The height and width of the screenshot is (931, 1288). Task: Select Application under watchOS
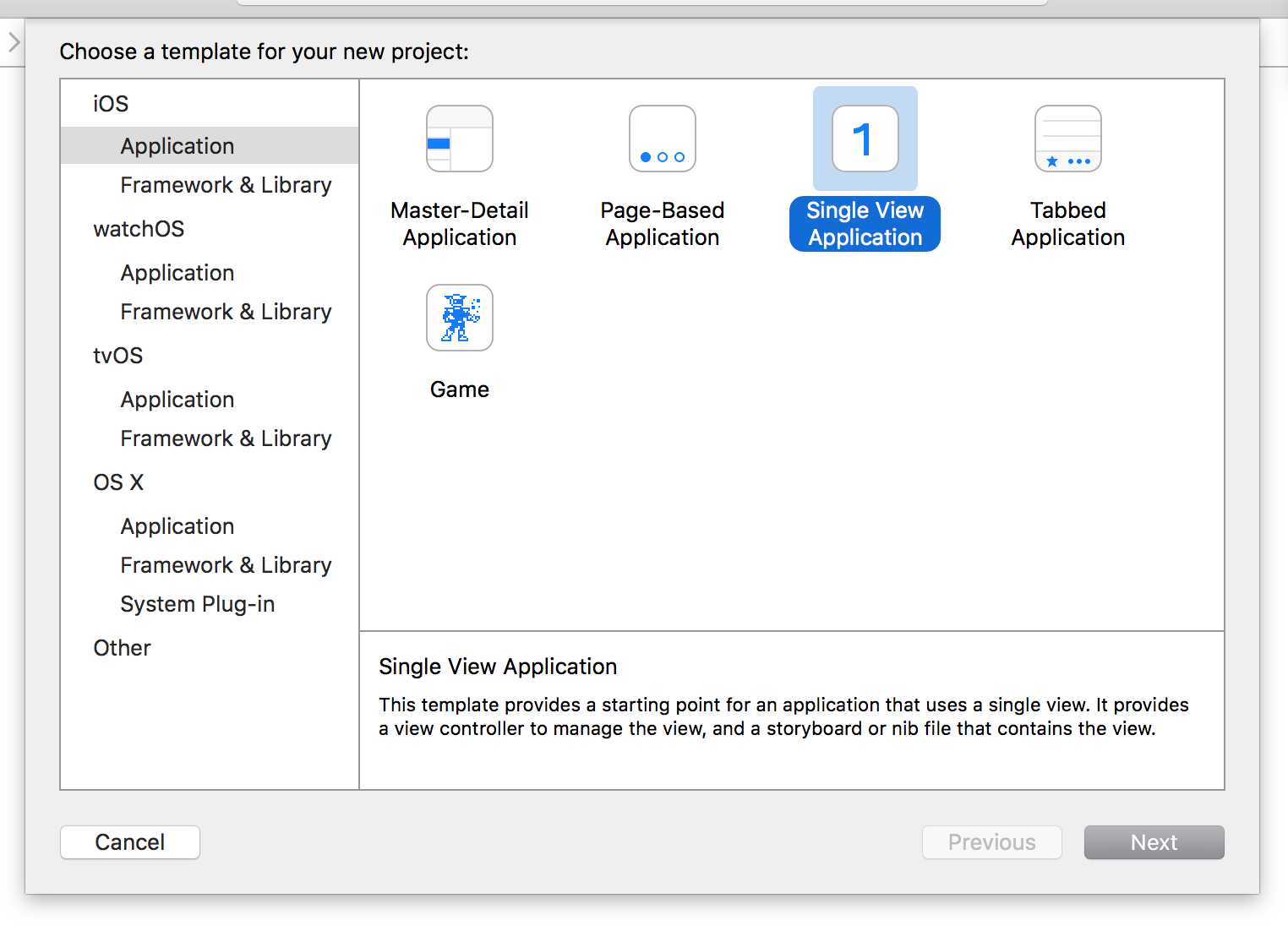(210, 273)
